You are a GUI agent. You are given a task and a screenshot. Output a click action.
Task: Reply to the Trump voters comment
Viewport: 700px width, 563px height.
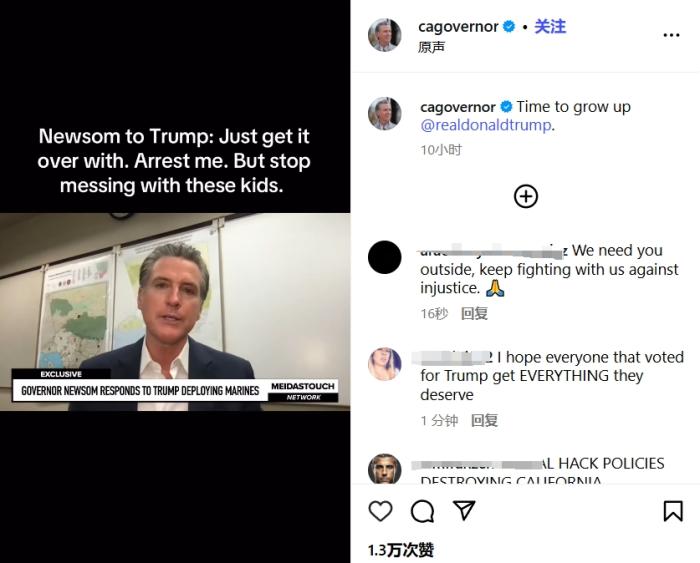click(484, 420)
